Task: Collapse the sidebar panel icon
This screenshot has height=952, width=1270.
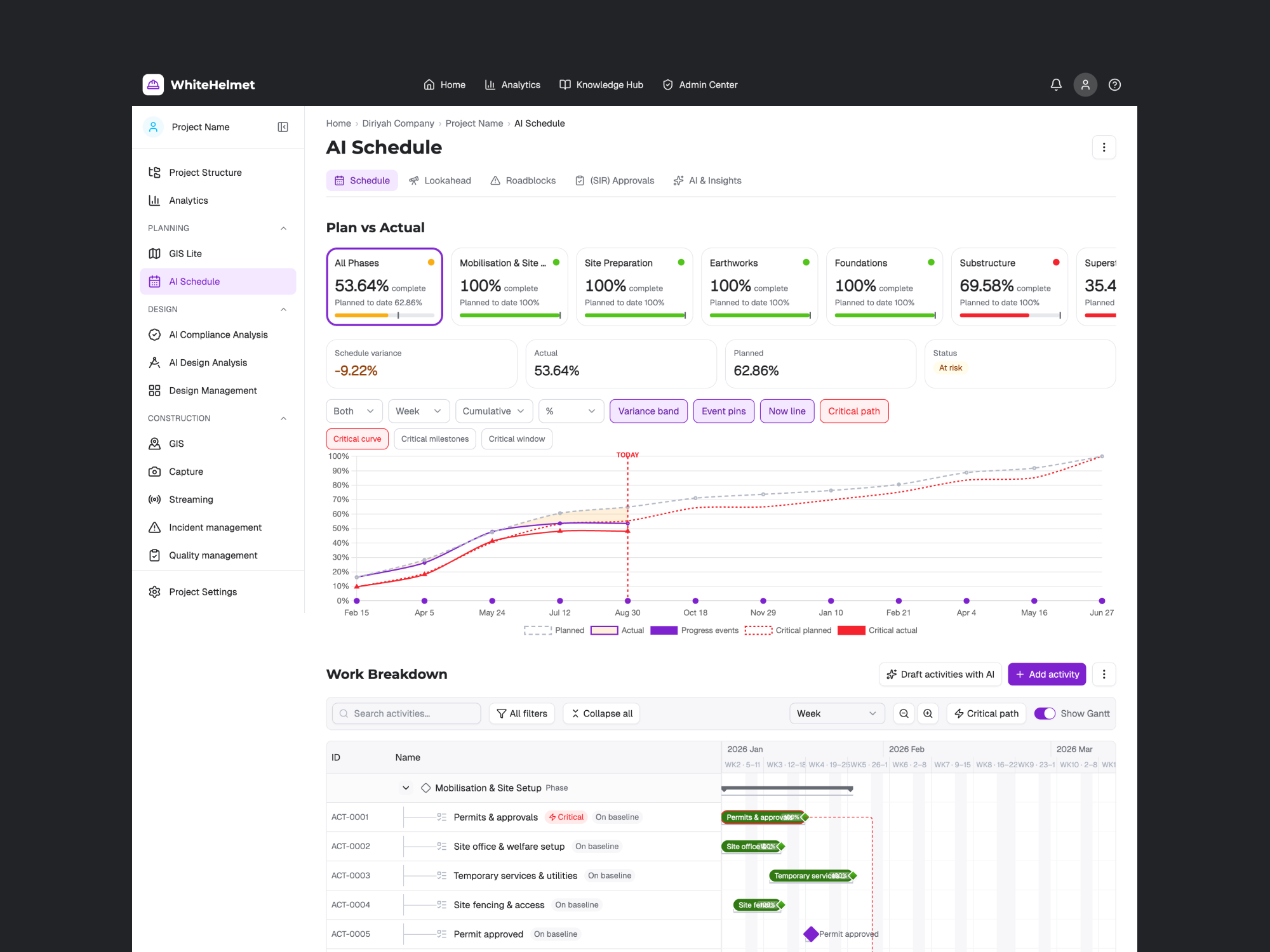Action: pos(283,127)
